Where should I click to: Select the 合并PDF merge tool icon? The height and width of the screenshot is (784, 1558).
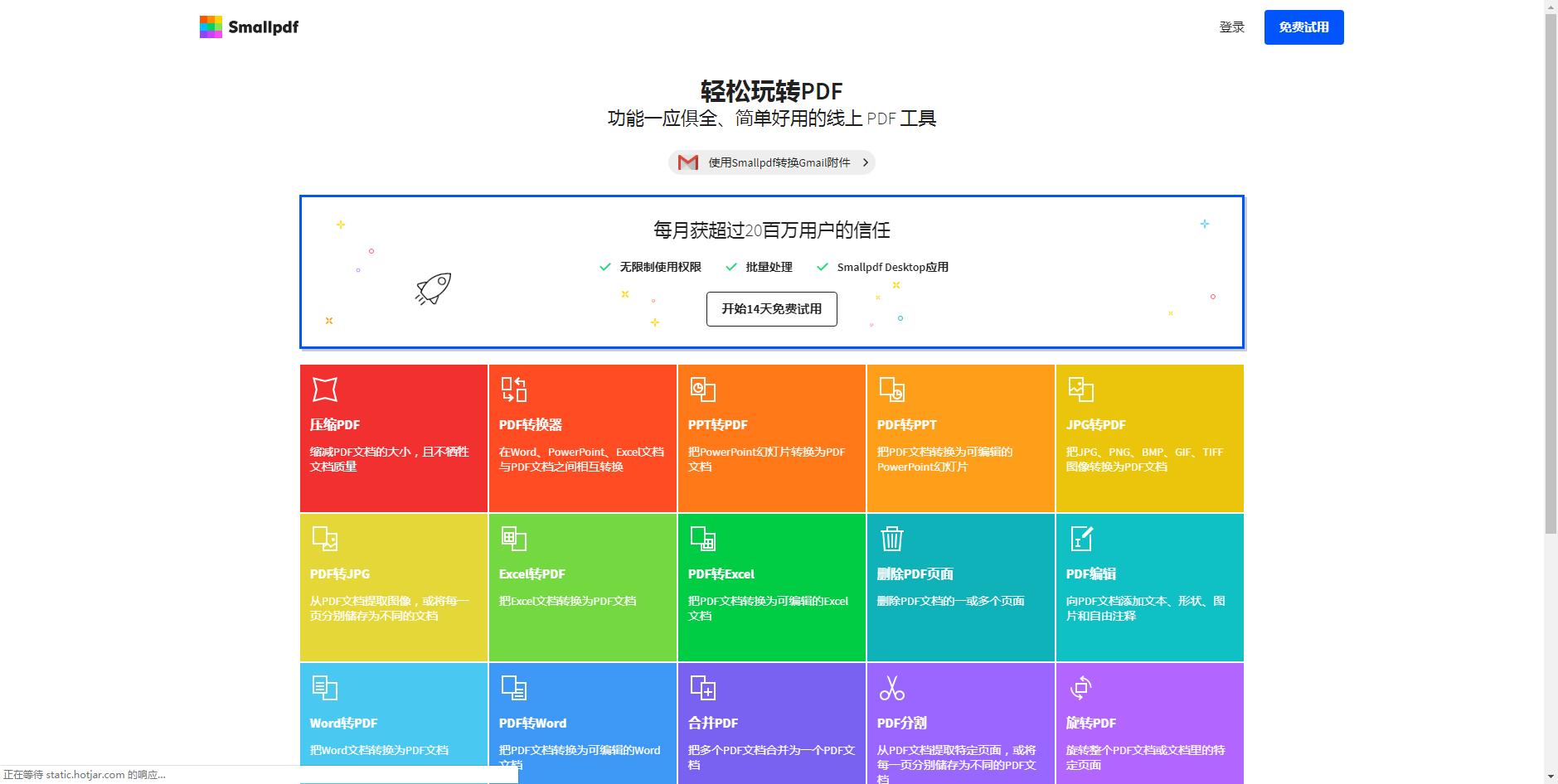tap(702, 686)
